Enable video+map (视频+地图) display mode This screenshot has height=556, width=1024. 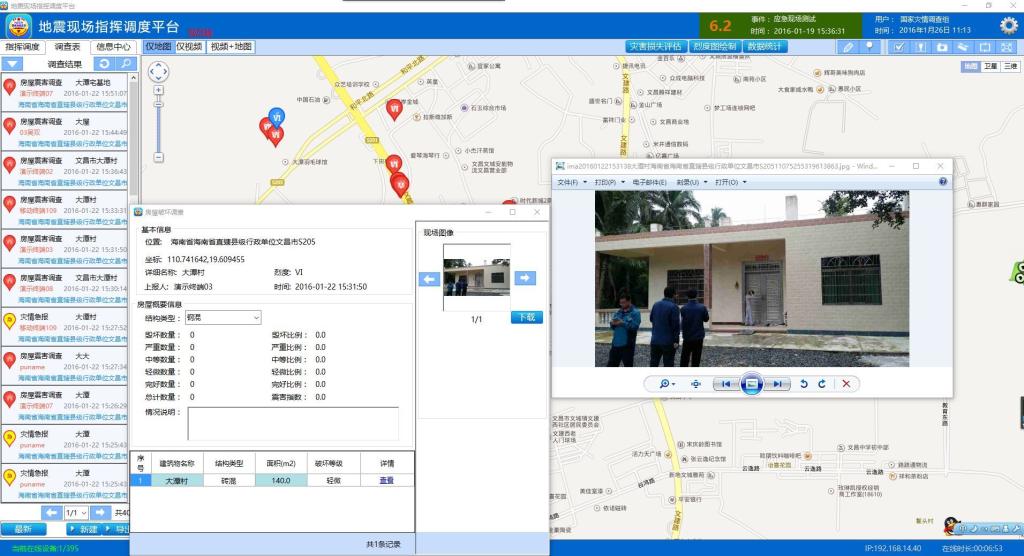[231, 47]
